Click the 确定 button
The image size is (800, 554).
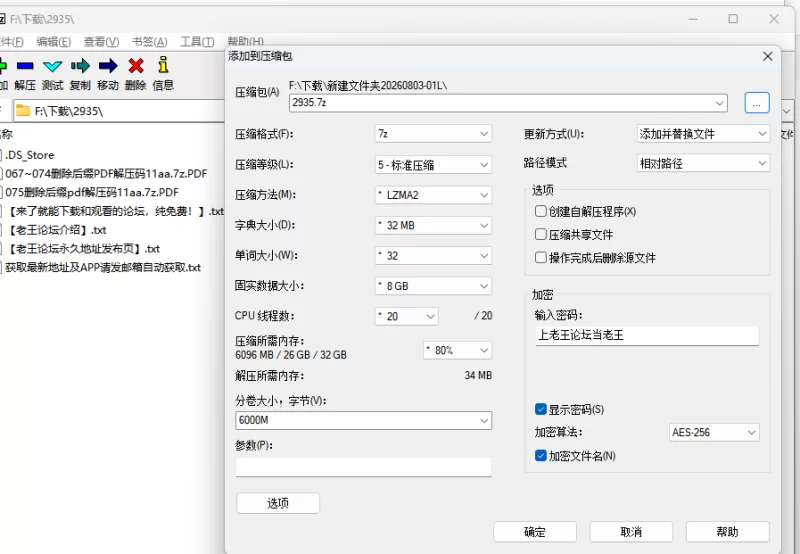[x=535, y=532]
